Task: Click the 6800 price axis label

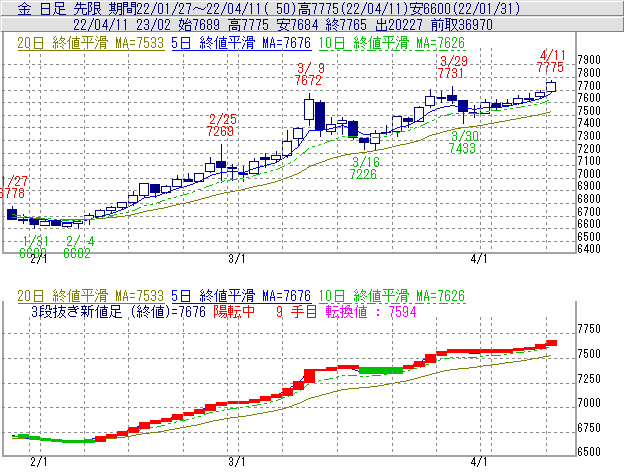Action: pyautogui.click(x=589, y=199)
